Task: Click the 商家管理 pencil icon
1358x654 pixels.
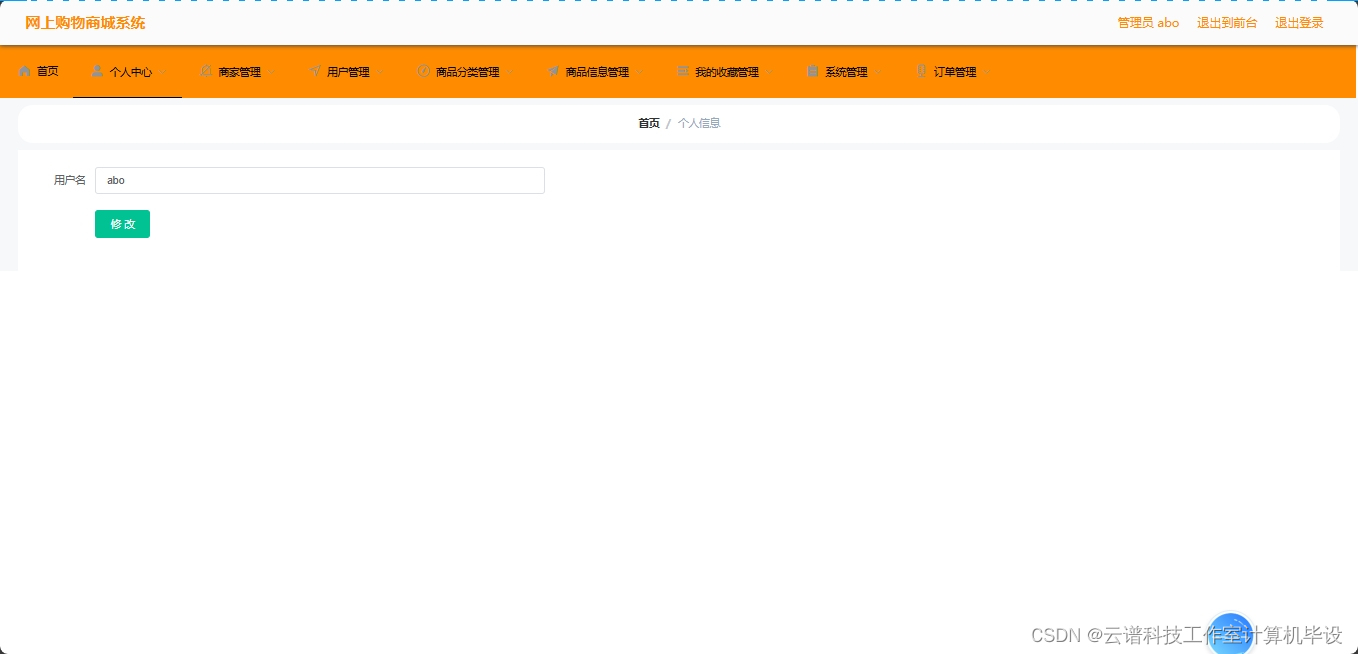Action: pyautogui.click(x=205, y=71)
